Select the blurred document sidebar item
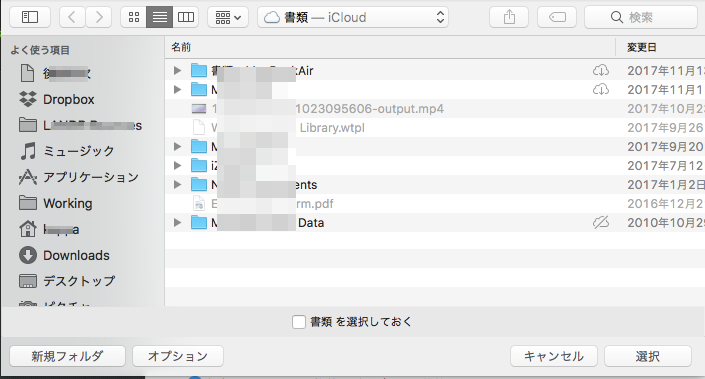 tap(55, 73)
